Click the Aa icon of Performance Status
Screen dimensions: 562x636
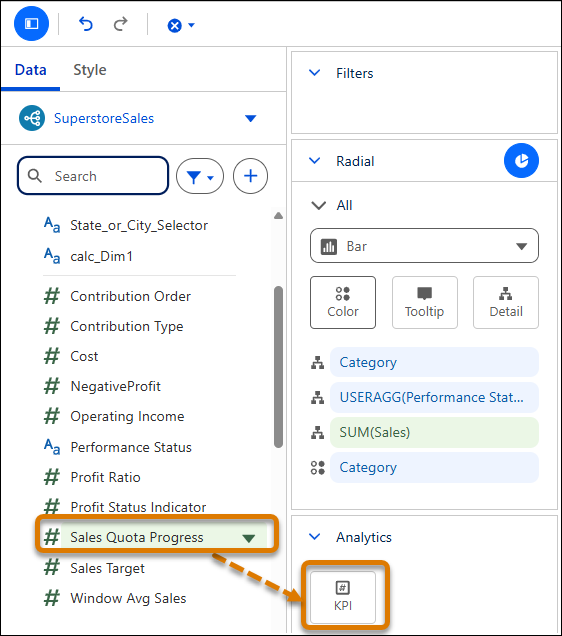click(52, 447)
